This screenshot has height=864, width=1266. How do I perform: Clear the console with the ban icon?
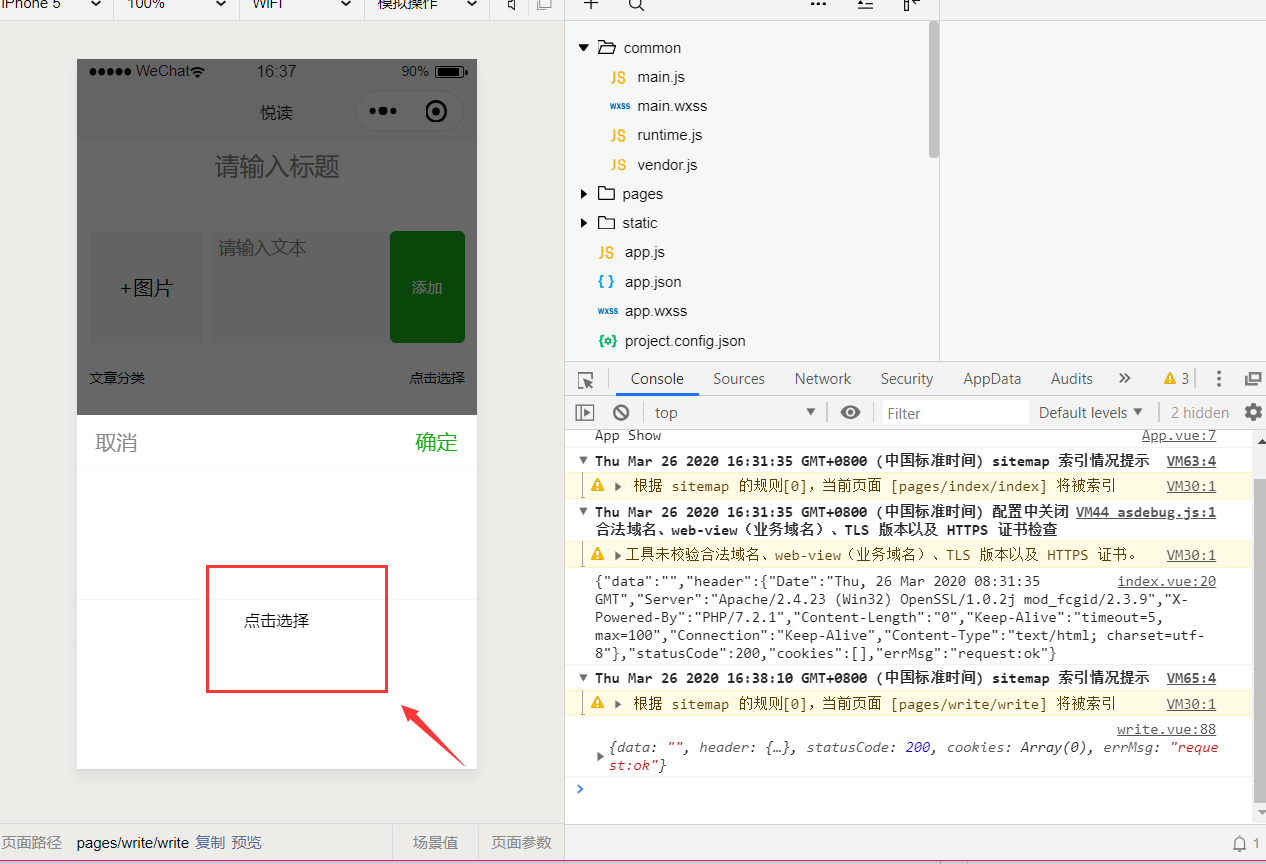pos(621,413)
